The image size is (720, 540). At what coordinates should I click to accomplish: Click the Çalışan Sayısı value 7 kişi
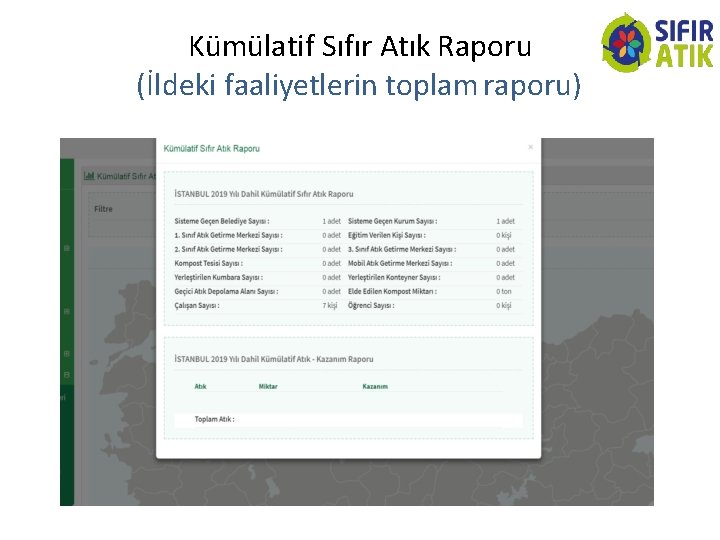330,305
